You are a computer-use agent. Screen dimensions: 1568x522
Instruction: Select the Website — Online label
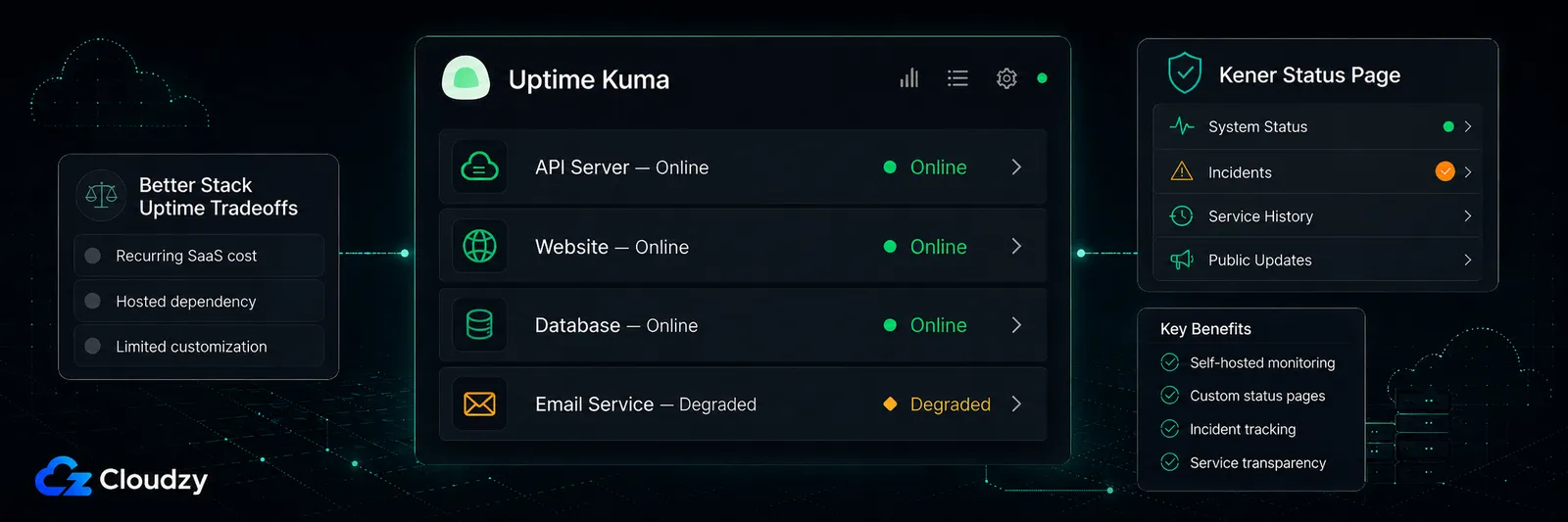tap(612, 247)
